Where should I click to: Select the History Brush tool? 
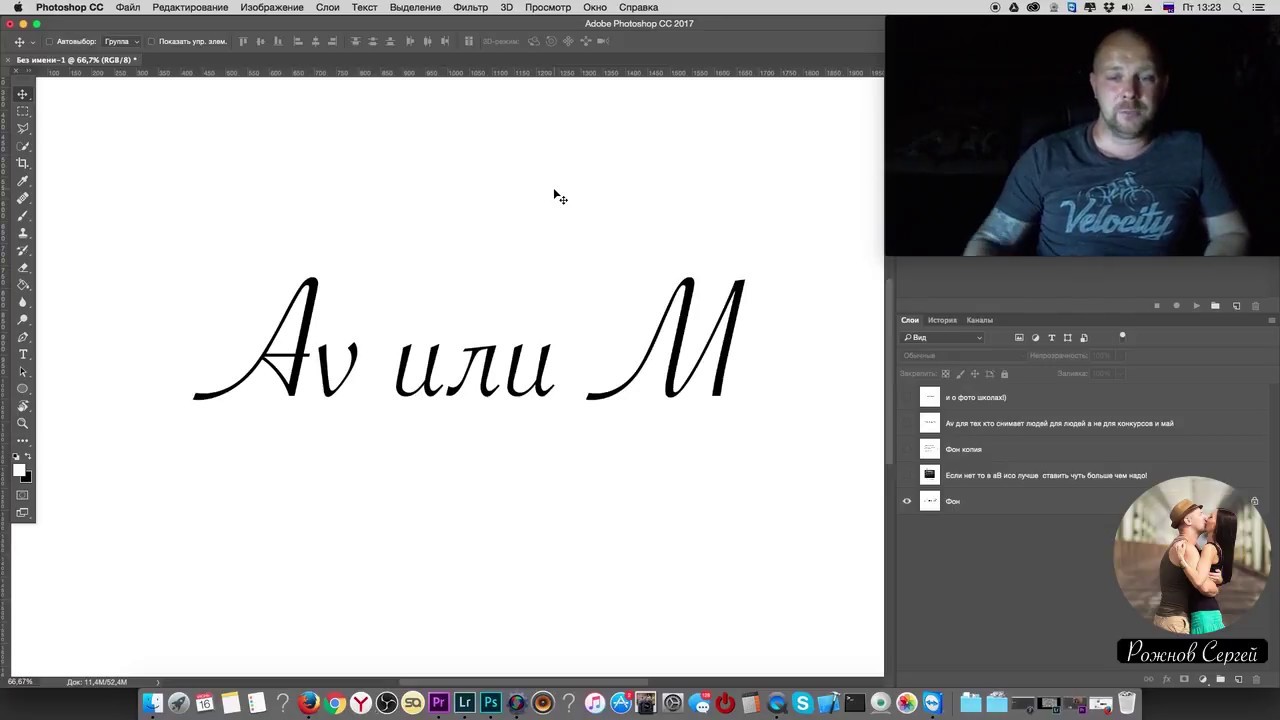point(22,250)
